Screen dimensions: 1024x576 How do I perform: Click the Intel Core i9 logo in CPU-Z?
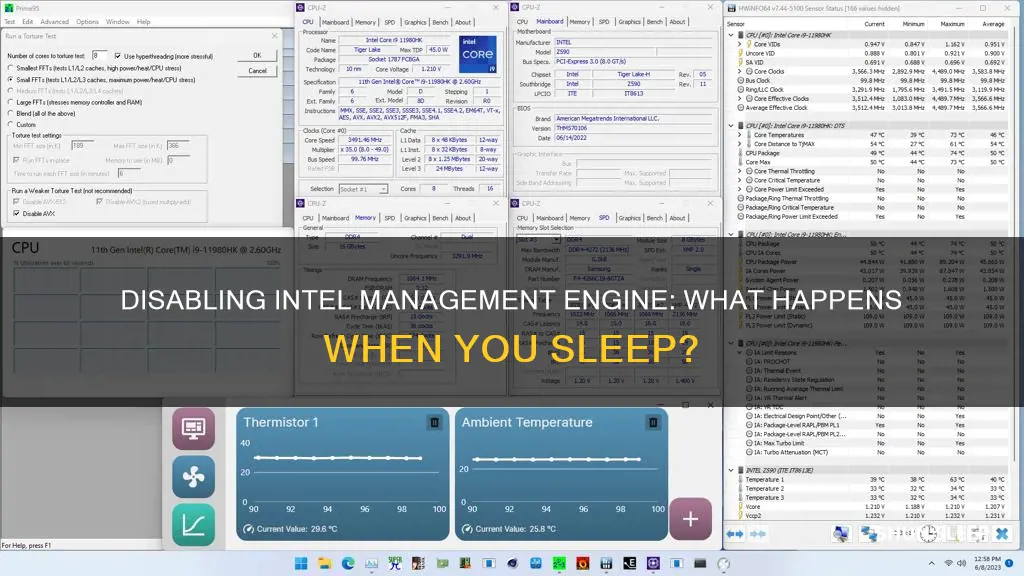pyautogui.click(x=477, y=54)
